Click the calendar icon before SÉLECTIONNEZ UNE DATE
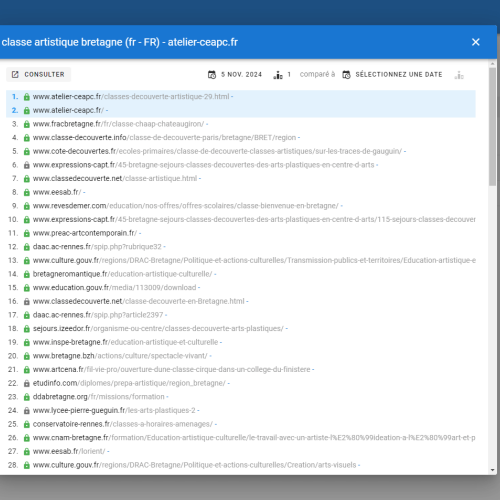 click(x=346, y=74)
